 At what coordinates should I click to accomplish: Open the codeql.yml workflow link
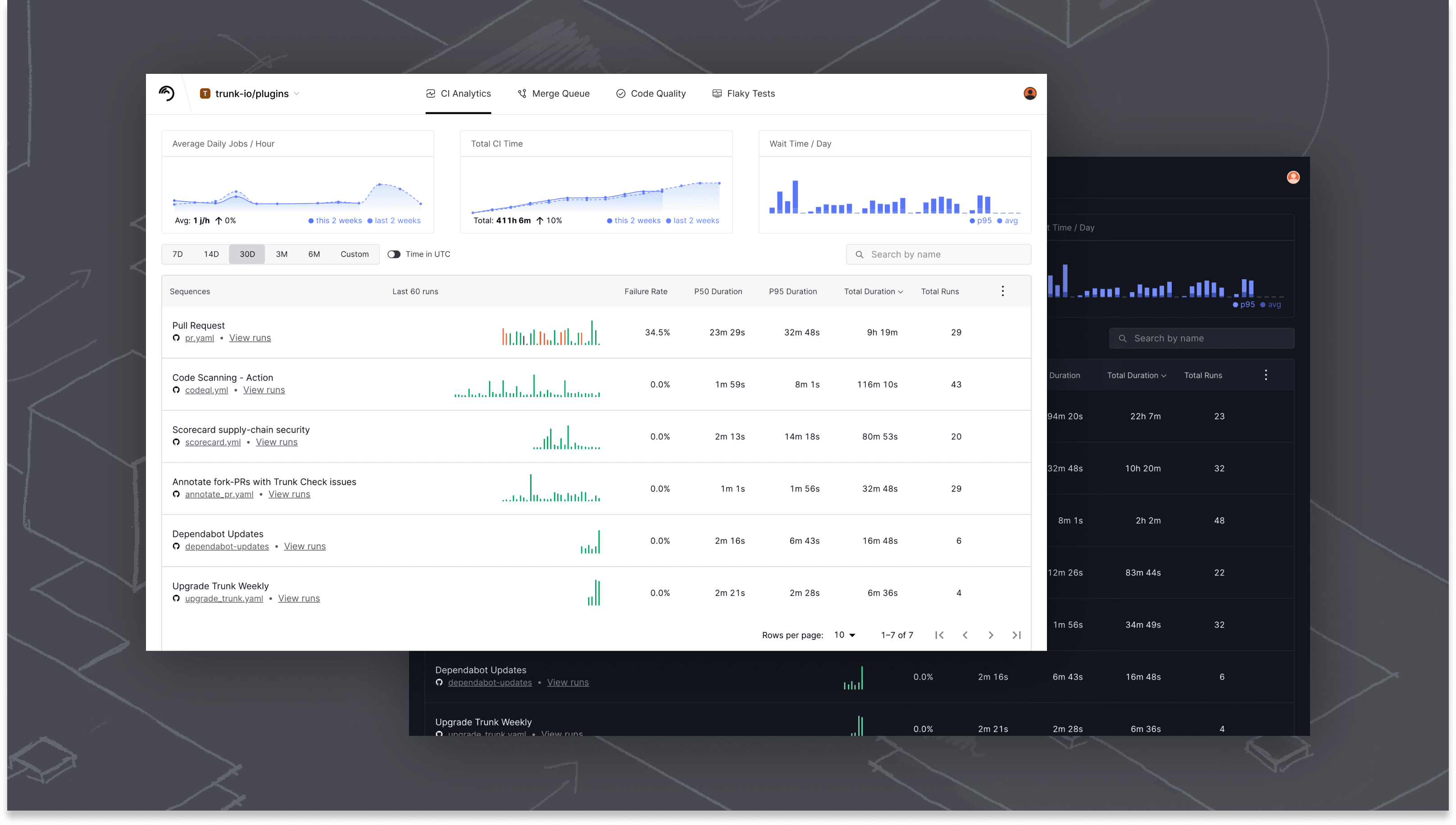click(206, 390)
